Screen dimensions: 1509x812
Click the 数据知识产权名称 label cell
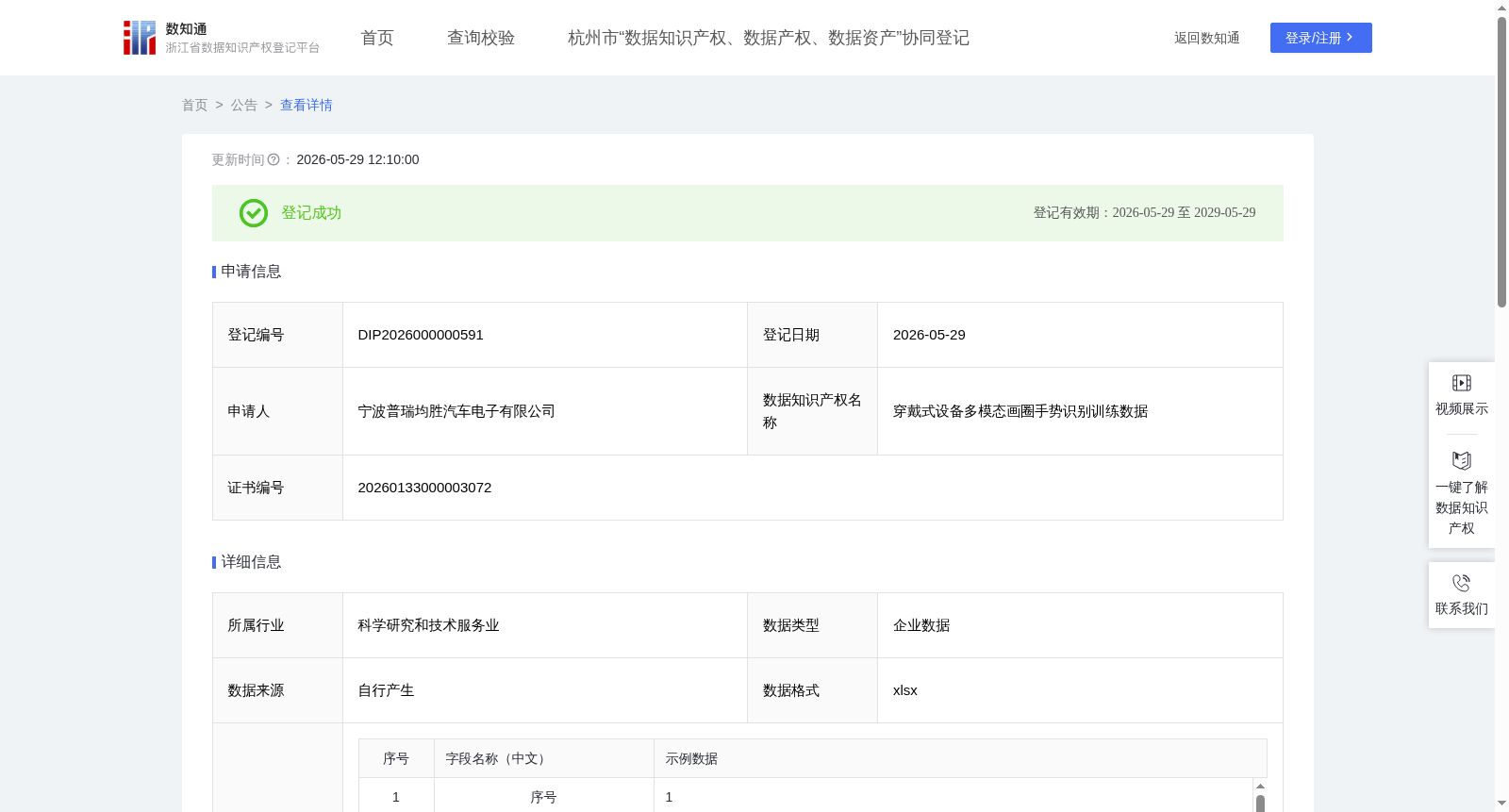point(812,411)
